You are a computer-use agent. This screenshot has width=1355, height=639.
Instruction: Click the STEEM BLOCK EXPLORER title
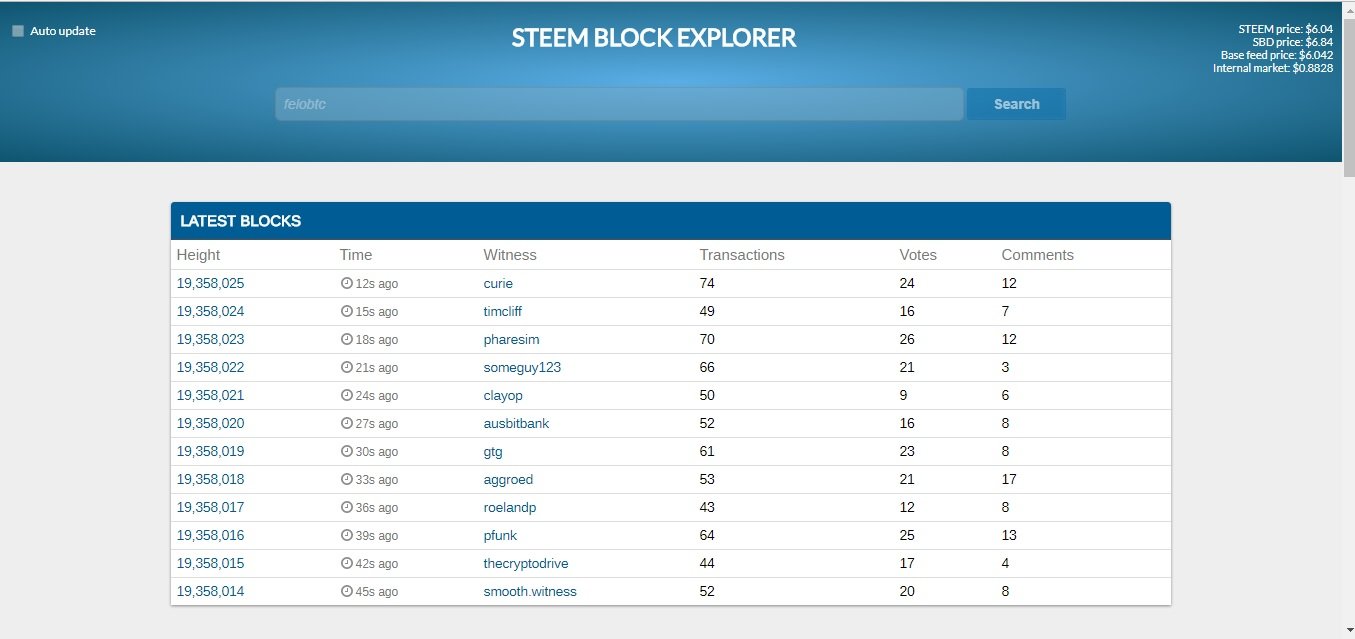pyautogui.click(x=654, y=38)
